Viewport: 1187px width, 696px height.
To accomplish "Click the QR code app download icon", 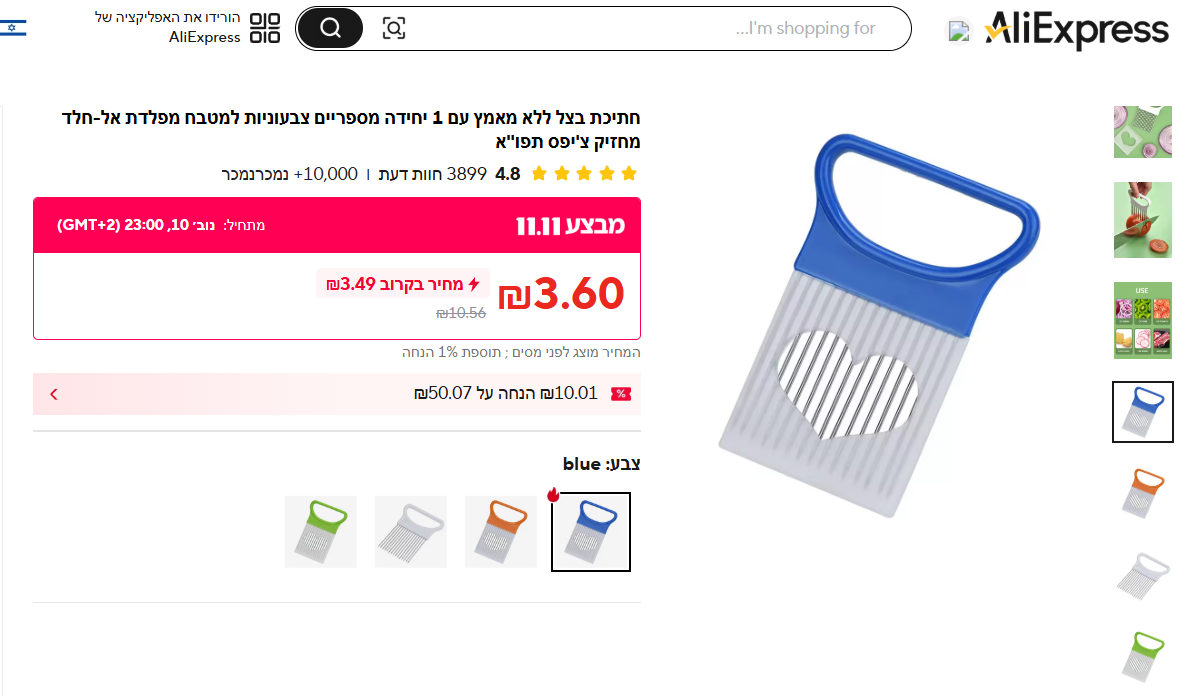I will [x=265, y=28].
